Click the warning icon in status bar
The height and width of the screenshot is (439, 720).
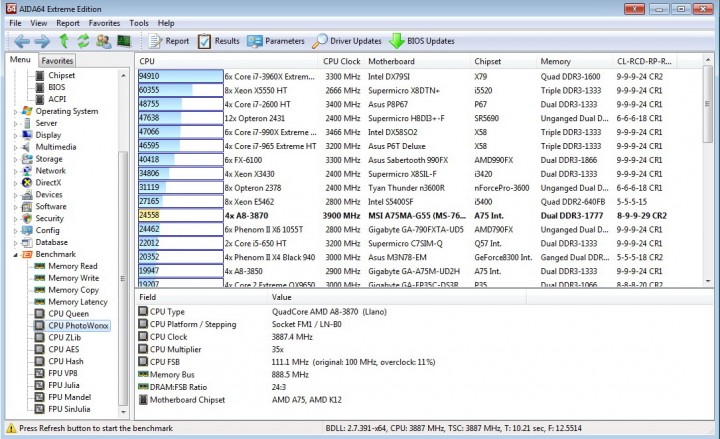pos(11,428)
